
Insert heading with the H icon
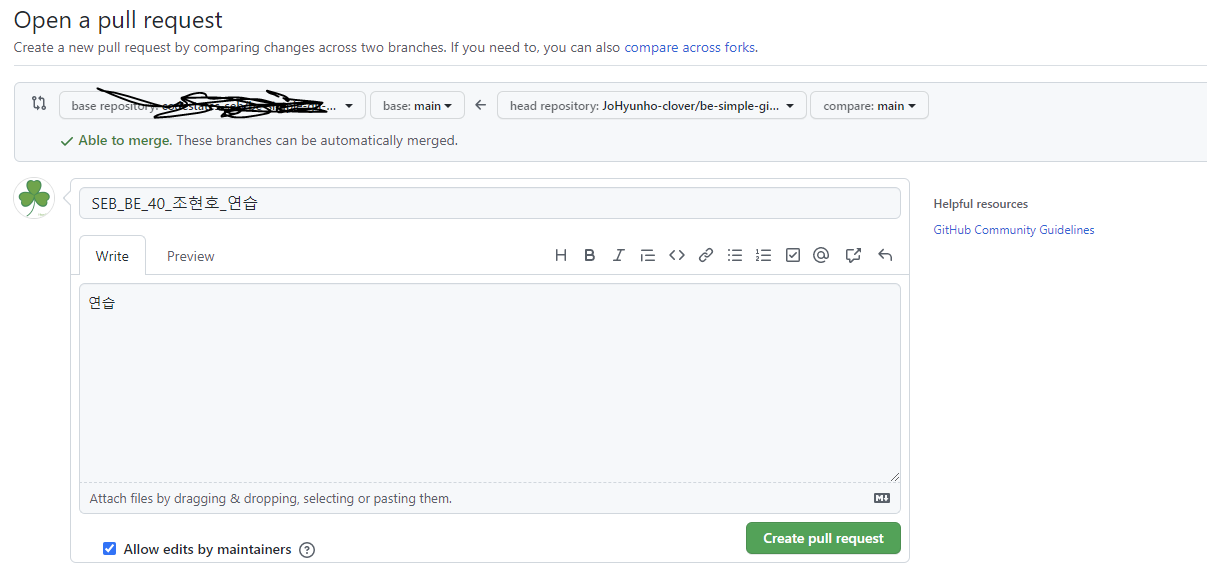561,255
